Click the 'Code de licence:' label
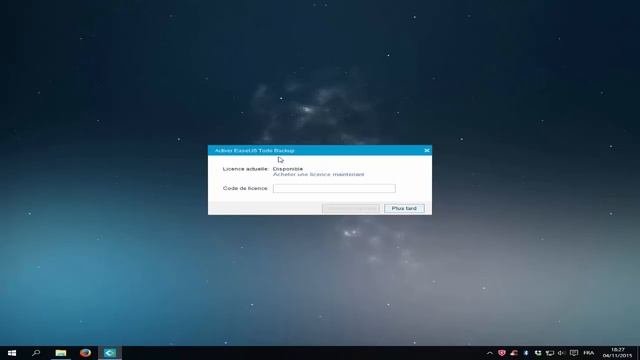 (246, 188)
